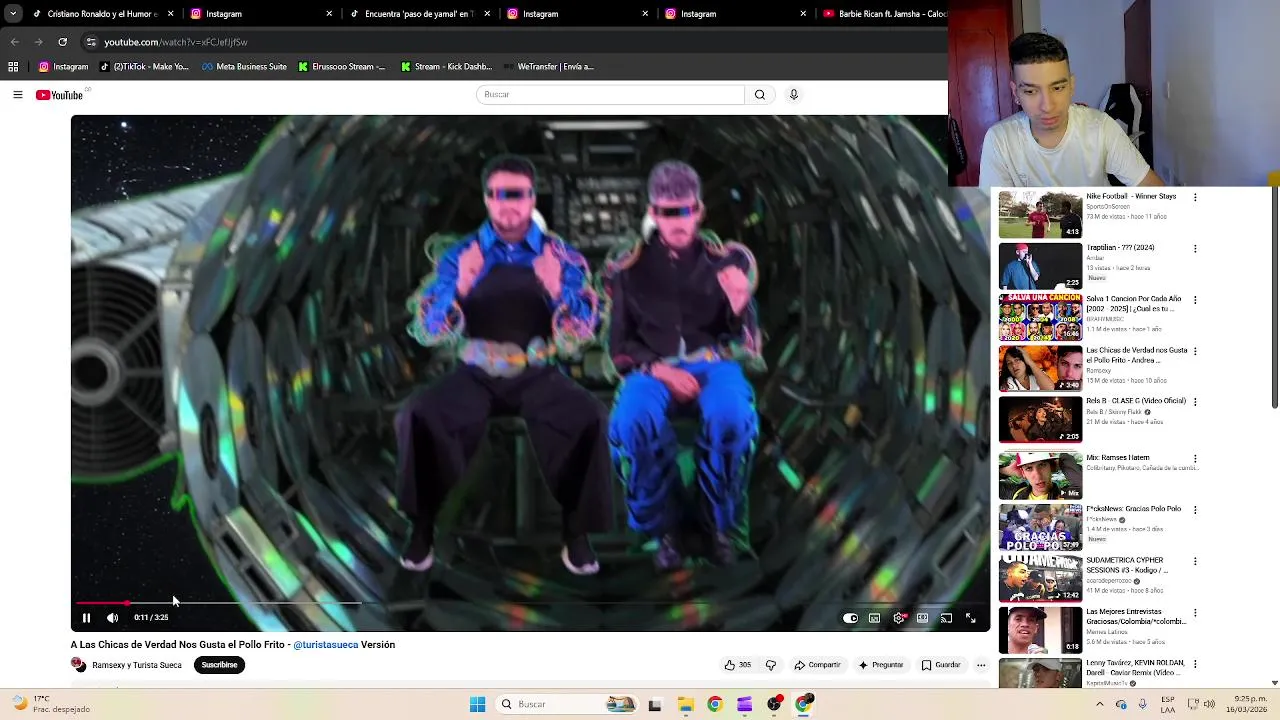Screen dimensions: 1280x720
Task: Open options for Mix: Ramses Hatem
Action: click(x=1195, y=459)
